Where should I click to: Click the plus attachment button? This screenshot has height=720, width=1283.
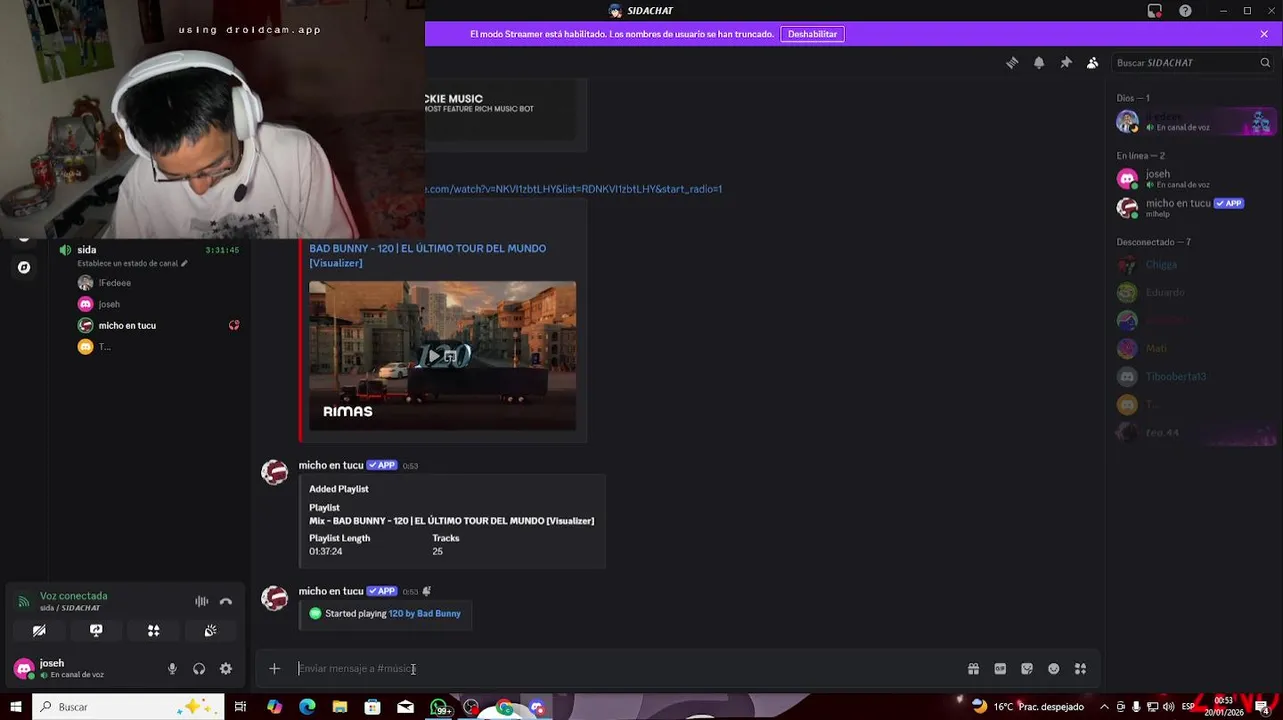coord(274,669)
